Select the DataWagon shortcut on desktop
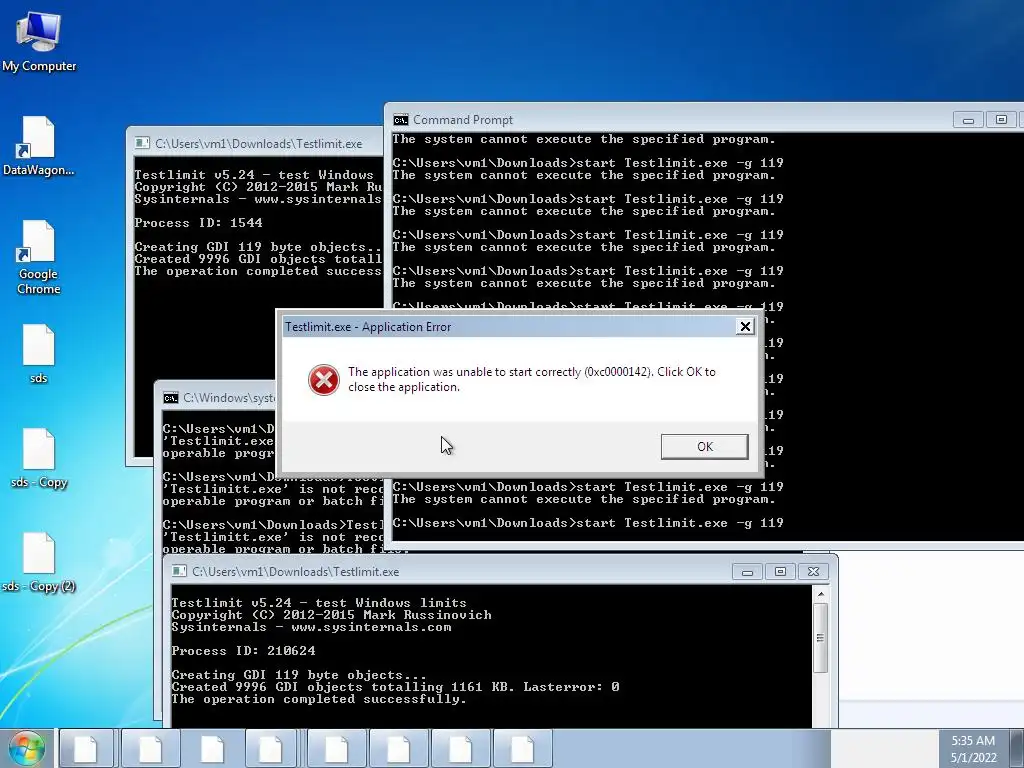Image resolution: width=1024 pixels, height=768 pixels. point(39,146)
